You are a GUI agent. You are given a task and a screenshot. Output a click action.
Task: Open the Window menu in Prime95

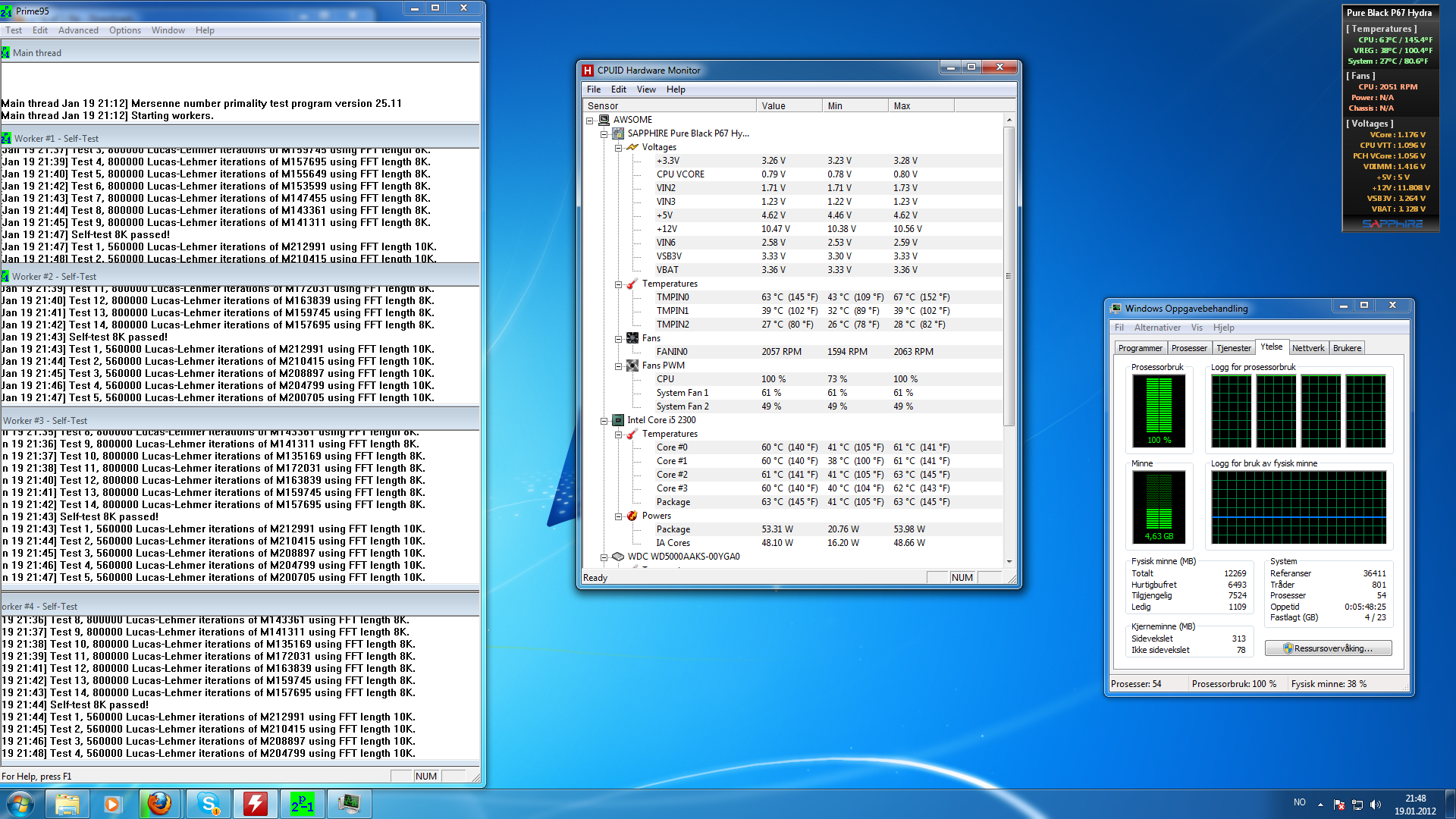click(168, 30)
